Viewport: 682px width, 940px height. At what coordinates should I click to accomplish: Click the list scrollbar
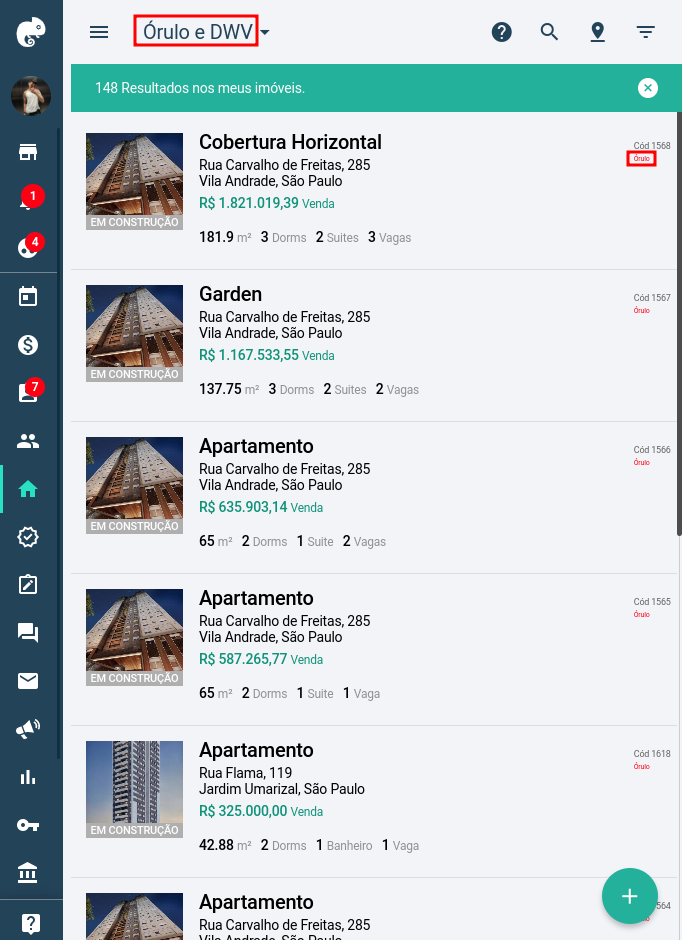(679, 324)
